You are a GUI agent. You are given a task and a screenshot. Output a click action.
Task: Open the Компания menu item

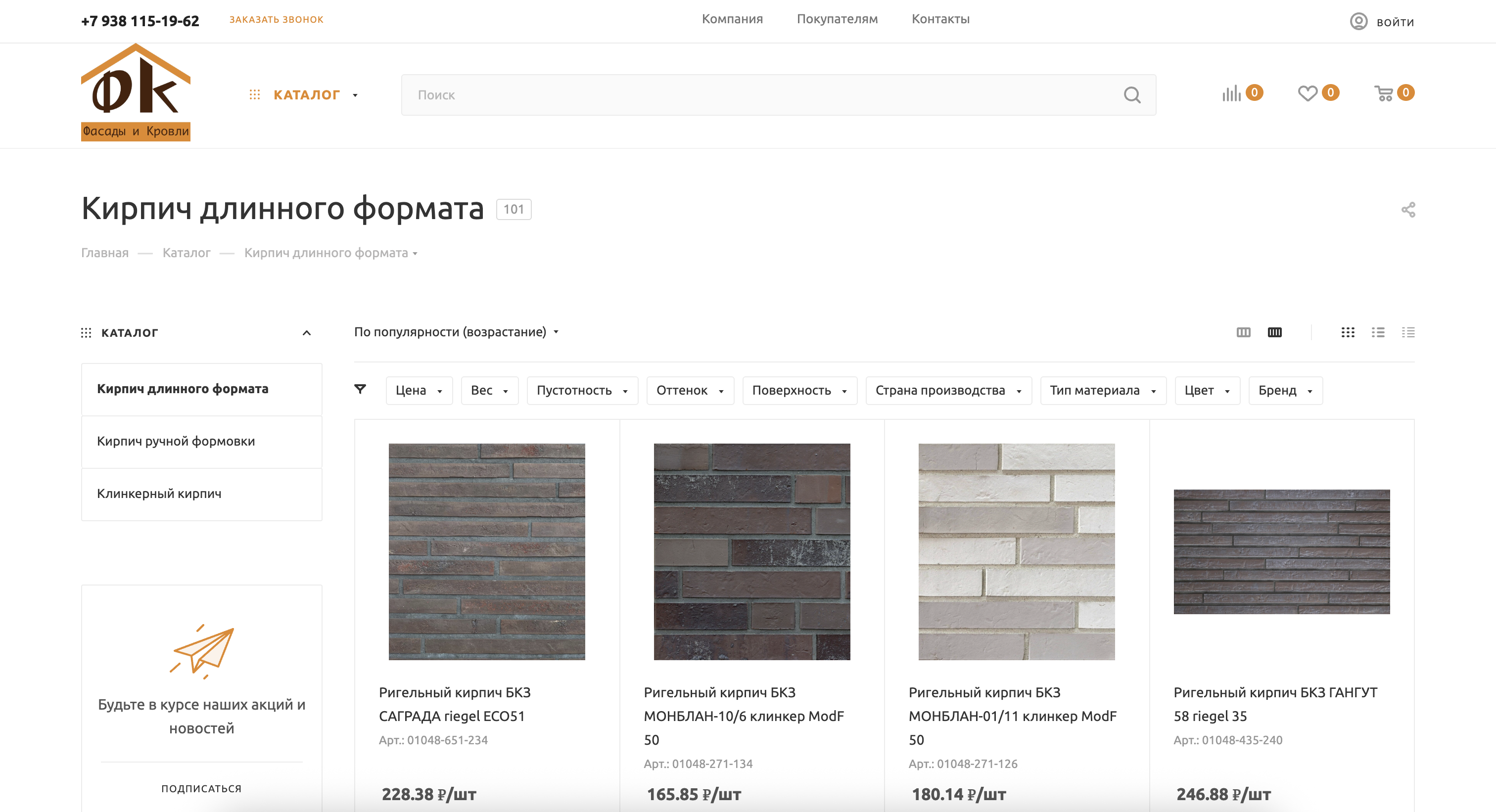(x=732, y=19)
